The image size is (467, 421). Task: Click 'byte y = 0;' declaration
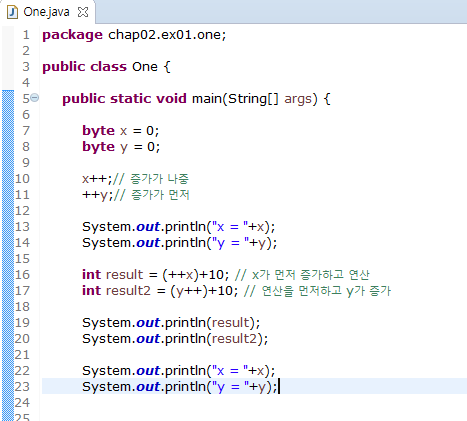coord(121,147)
